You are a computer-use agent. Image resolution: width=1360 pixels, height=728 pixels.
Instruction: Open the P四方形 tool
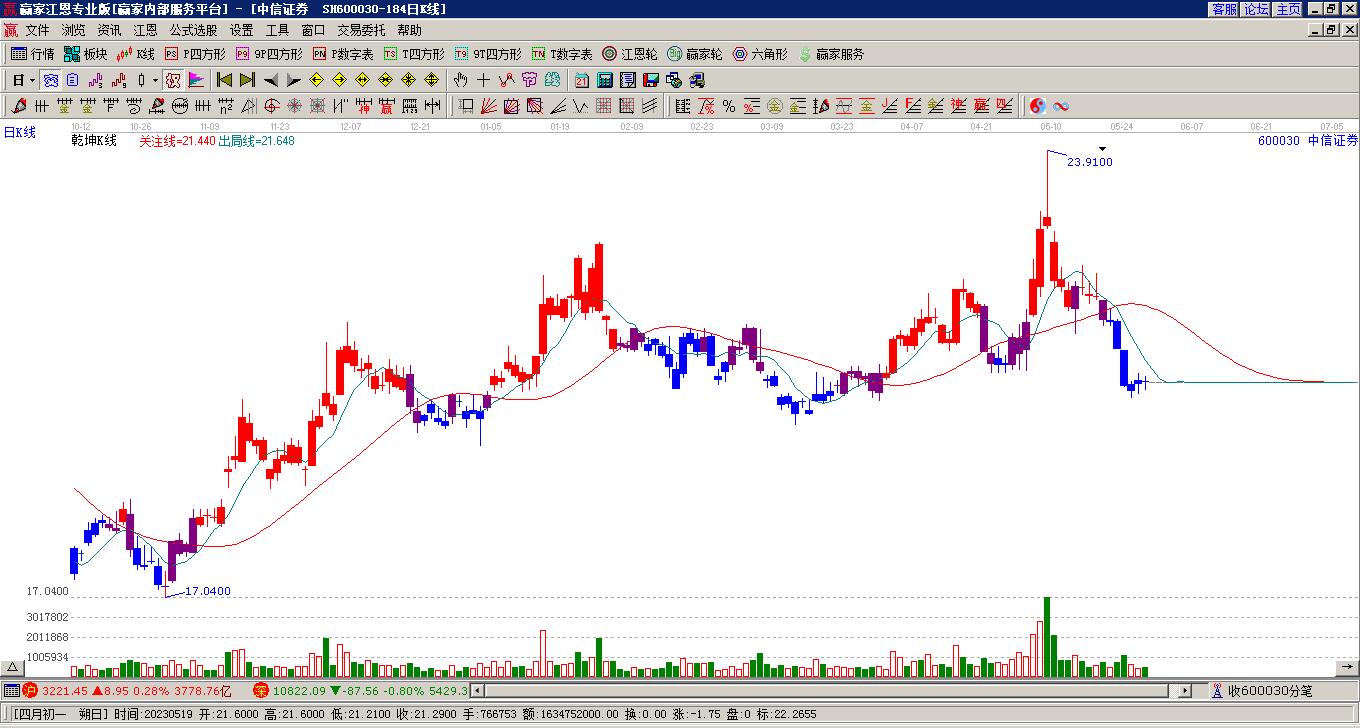[x=195, y=54]
